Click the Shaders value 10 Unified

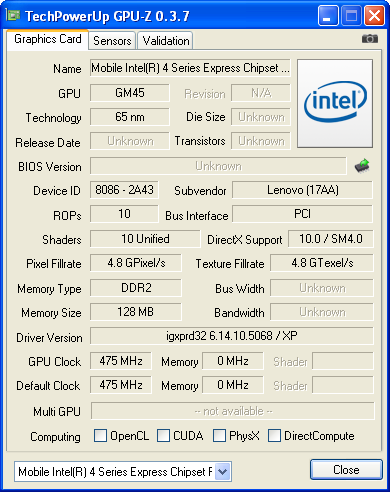click(145, 239)
